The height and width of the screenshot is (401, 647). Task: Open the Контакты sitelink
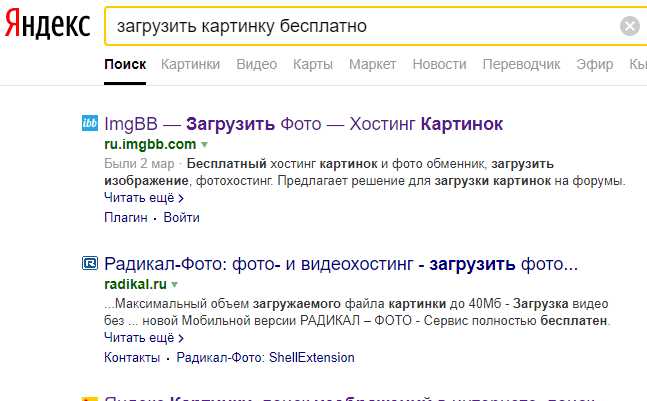point(132,357)
